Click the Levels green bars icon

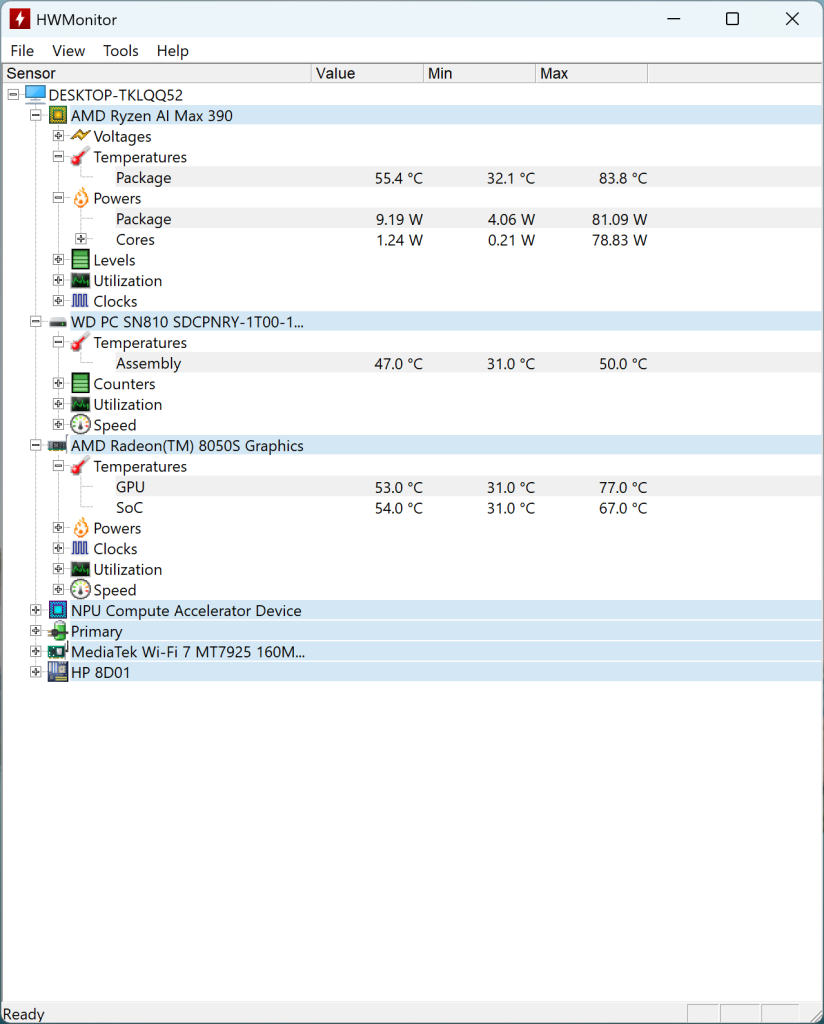(x=80, y=260)
